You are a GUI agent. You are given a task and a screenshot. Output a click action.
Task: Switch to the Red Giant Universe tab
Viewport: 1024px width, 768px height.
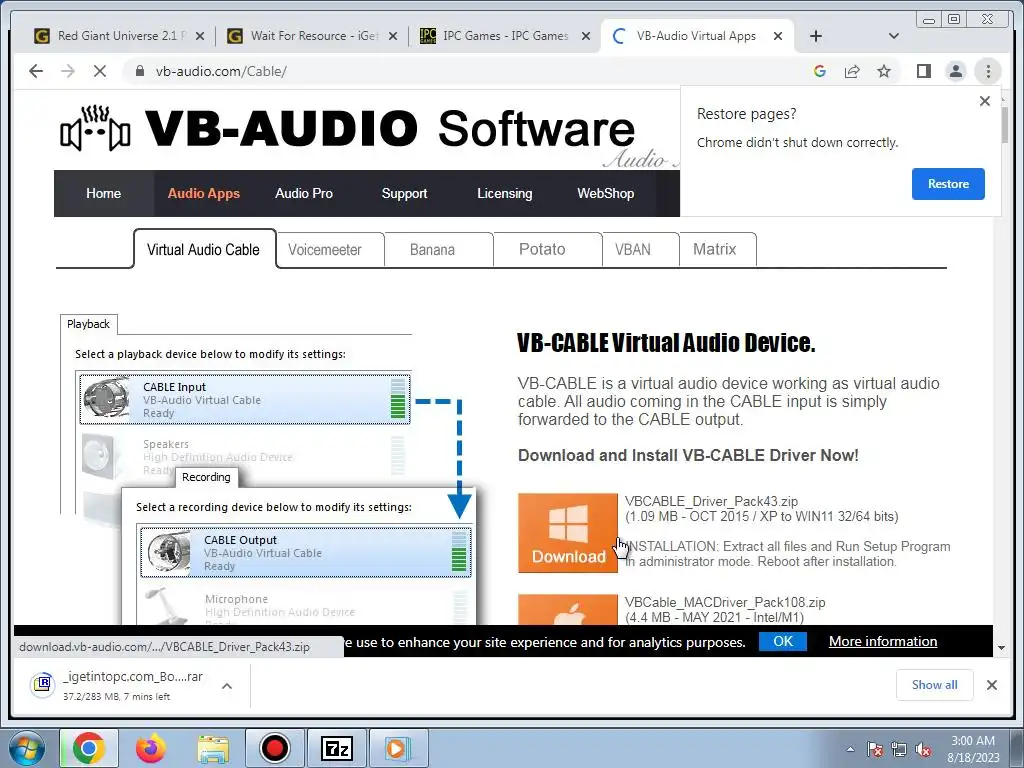[x=118, y=36]
